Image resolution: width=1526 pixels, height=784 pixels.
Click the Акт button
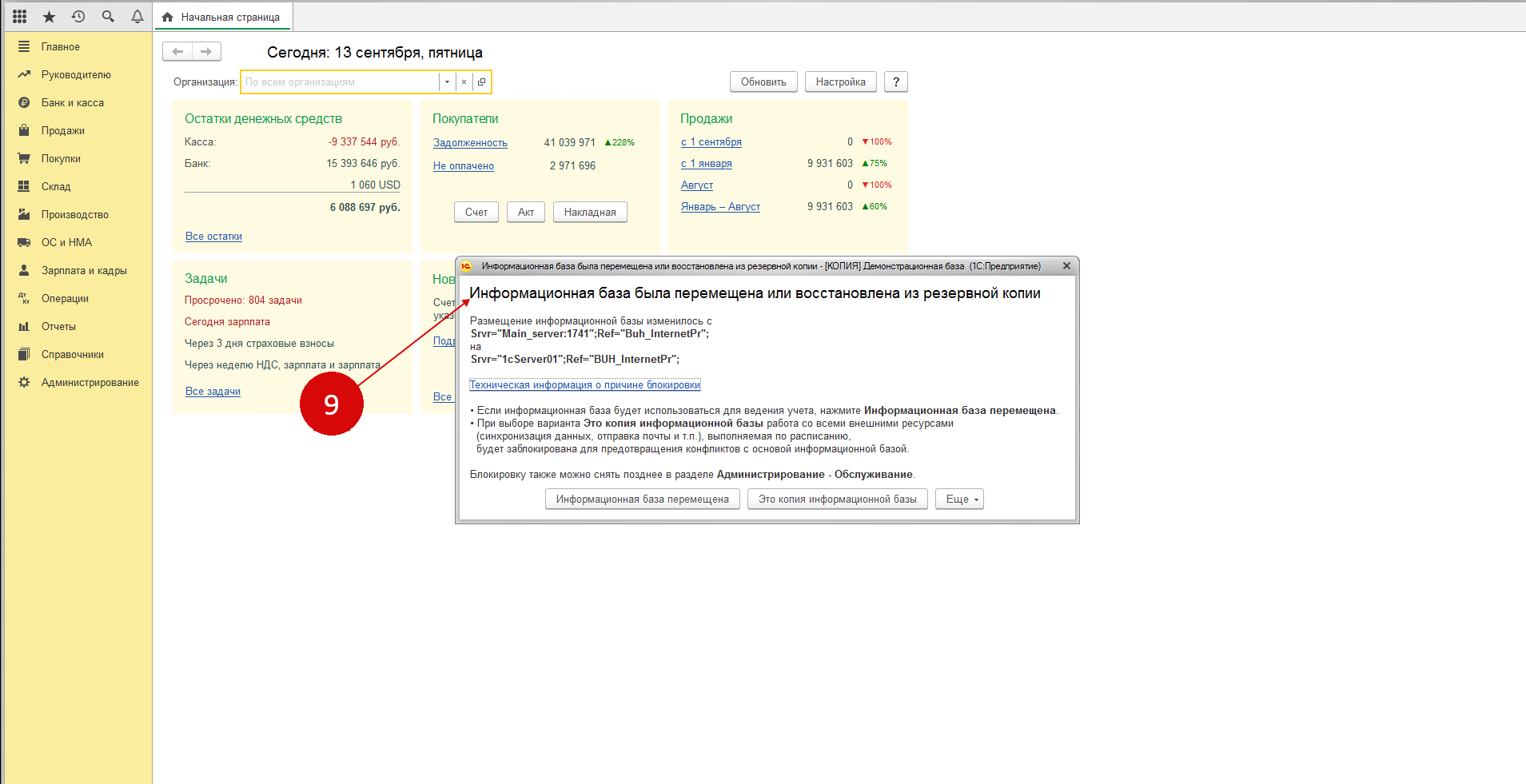pos(526,212)
